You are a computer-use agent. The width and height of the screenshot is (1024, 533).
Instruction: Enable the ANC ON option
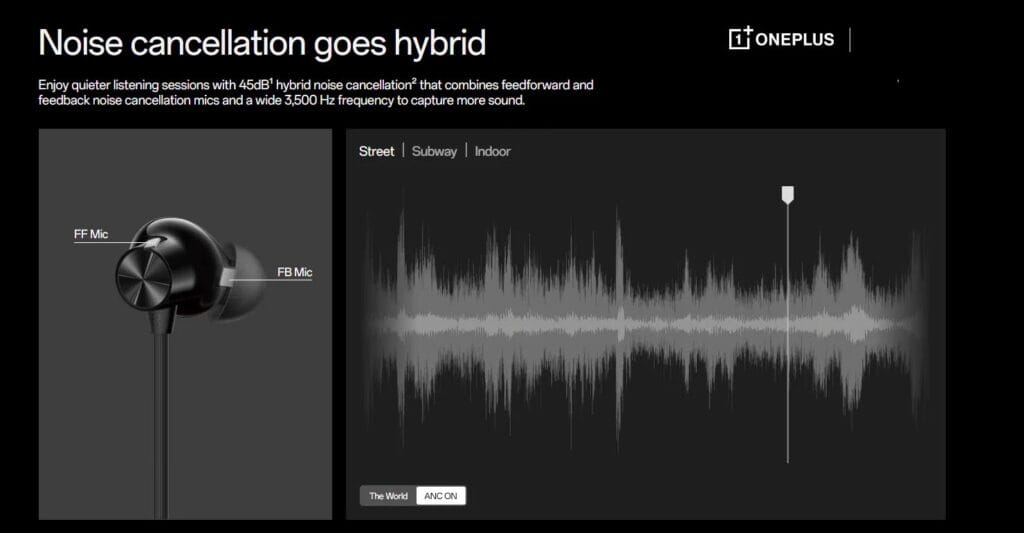pos(440,496)
